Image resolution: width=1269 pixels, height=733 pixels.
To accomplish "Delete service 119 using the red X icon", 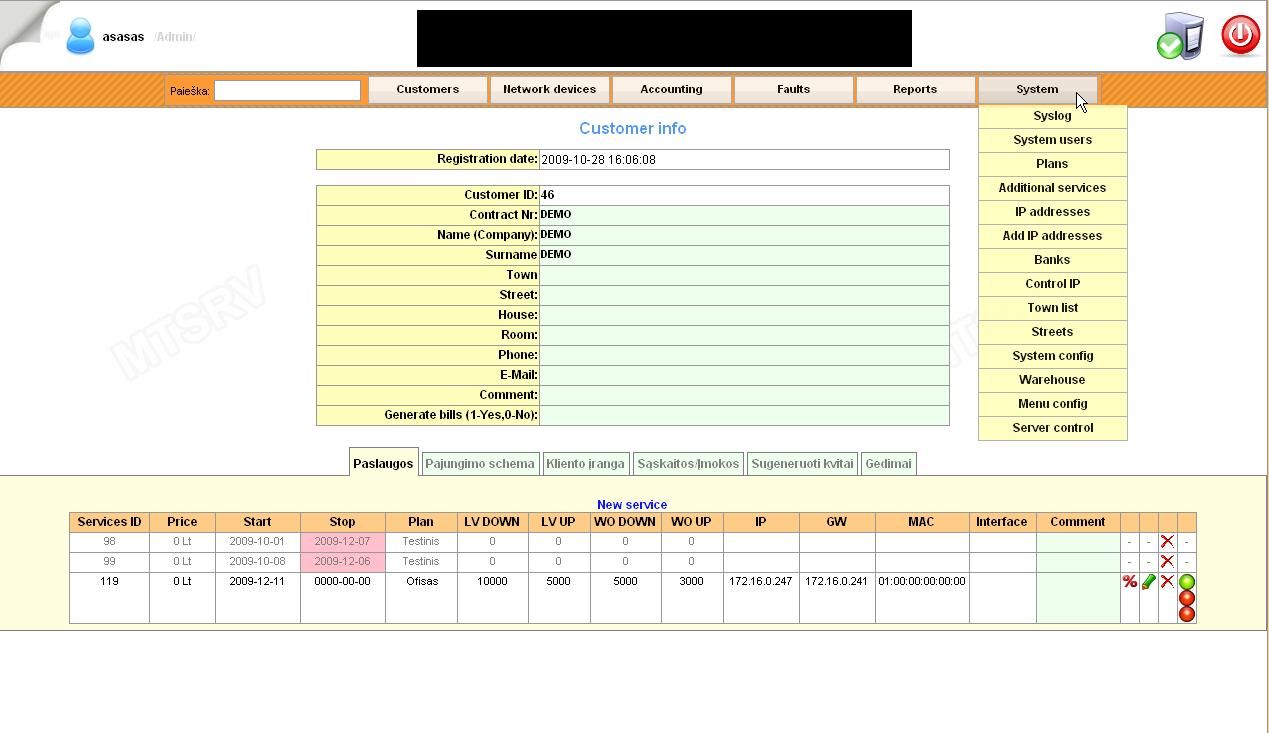I will tap(1167, 581).
